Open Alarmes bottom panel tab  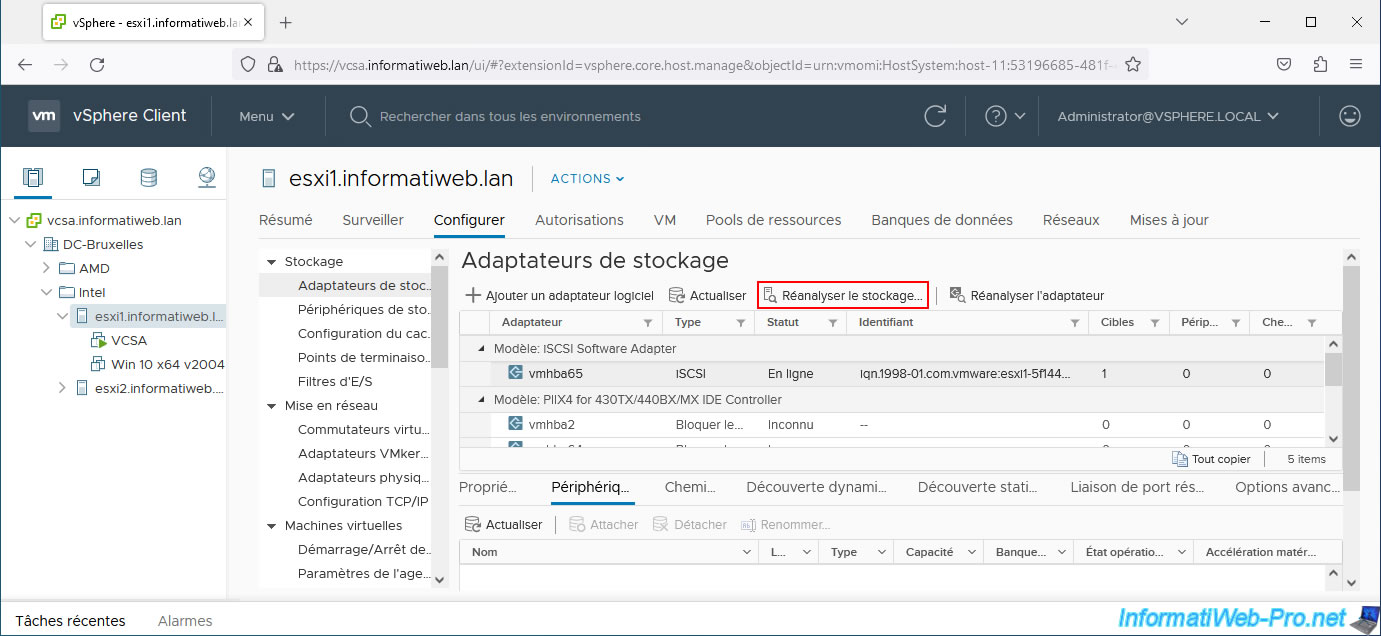click(185, 621)
